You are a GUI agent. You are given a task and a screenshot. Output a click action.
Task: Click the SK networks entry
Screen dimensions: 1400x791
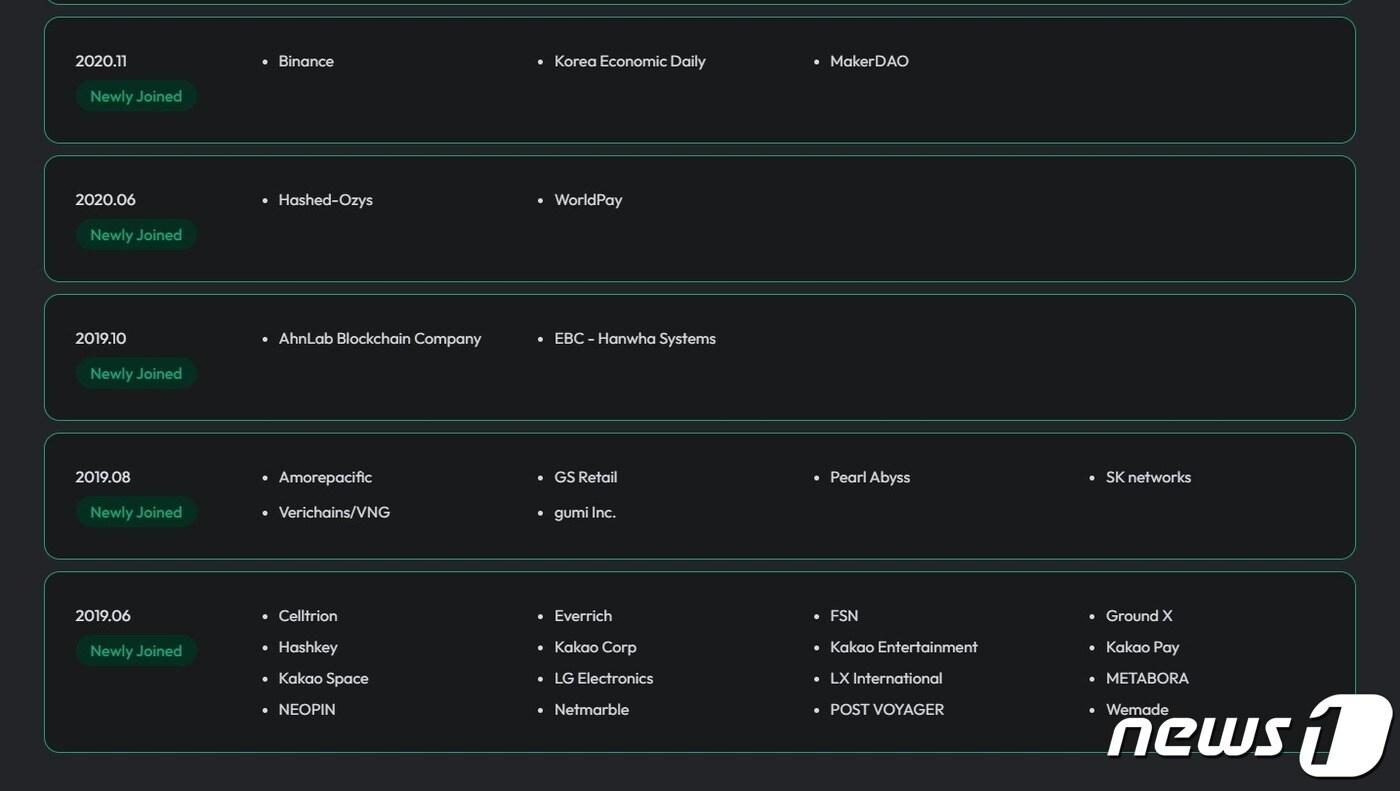point(1148,477)
